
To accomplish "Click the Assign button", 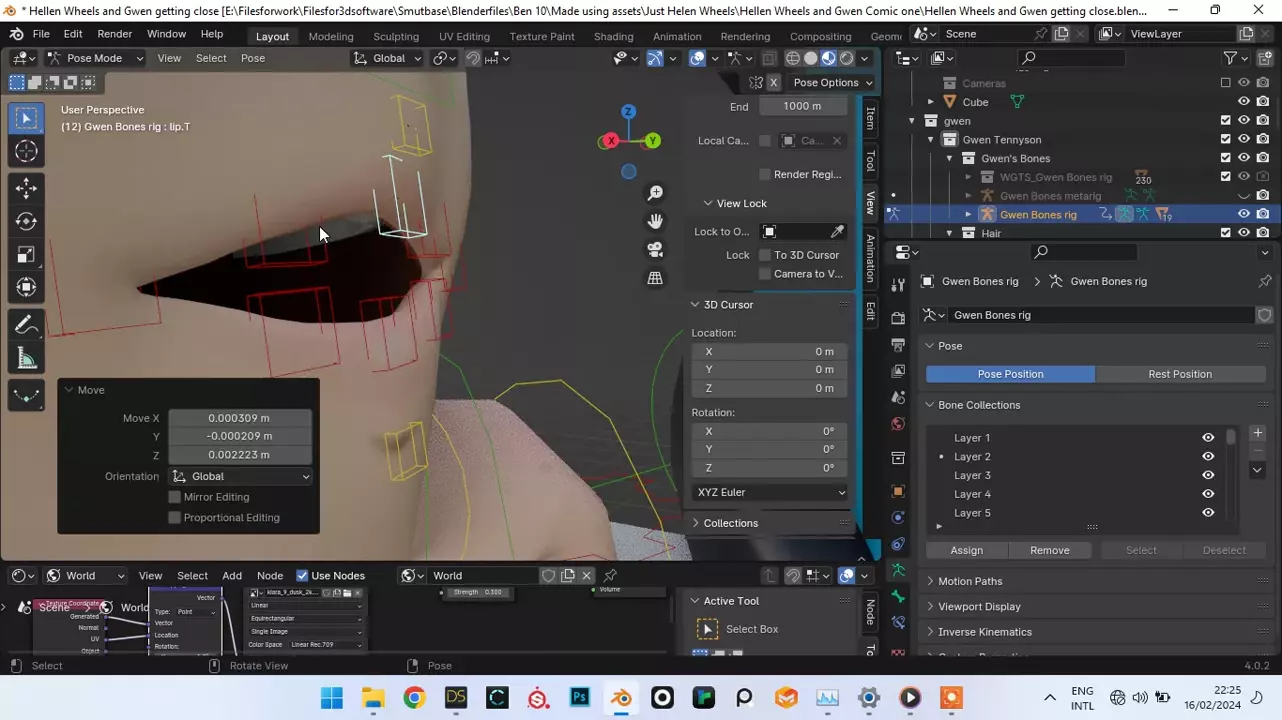I will tap(966, 551).
